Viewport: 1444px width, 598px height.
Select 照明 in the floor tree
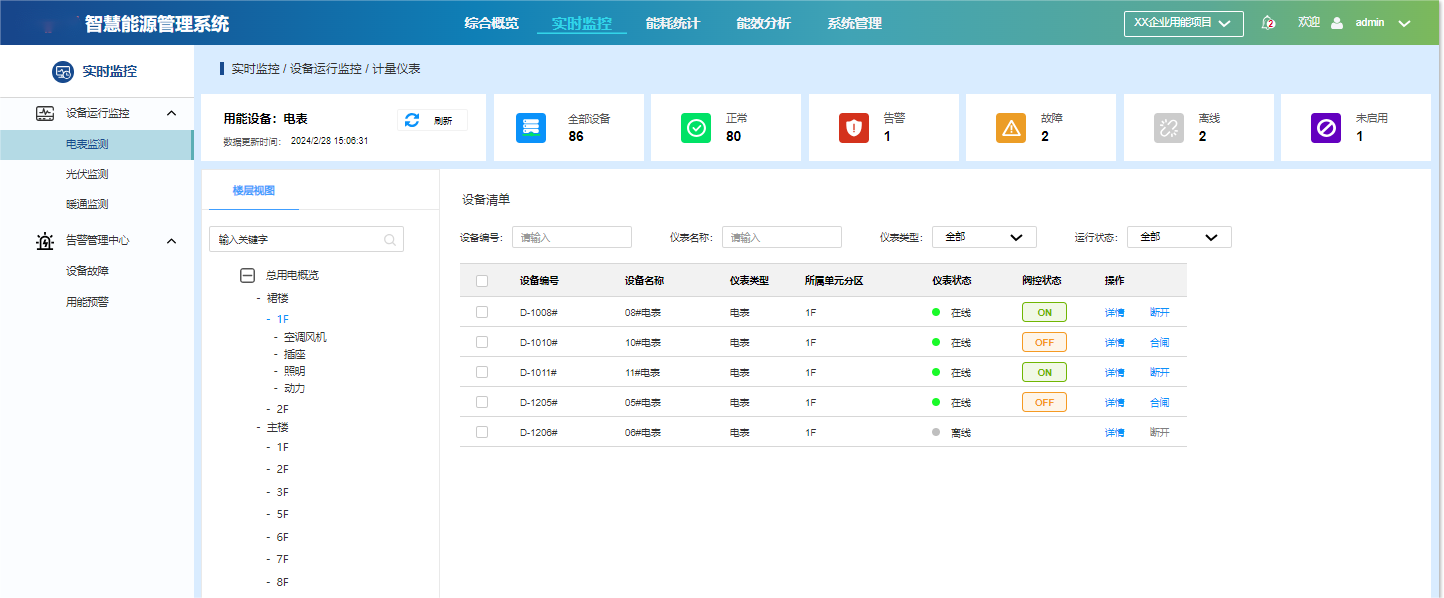point(294,371)
